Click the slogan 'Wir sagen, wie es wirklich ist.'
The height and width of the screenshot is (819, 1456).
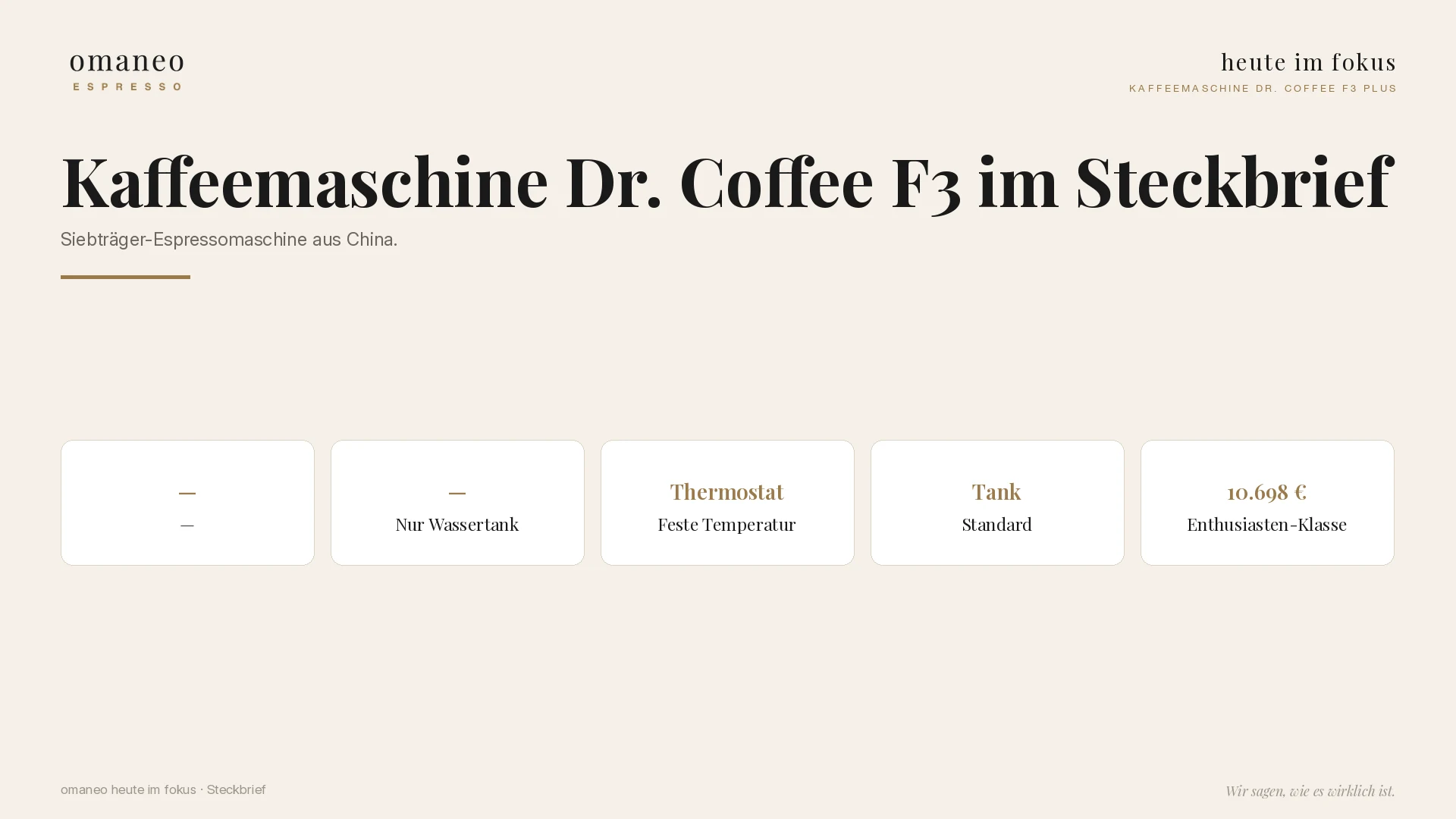point(1310,790)
